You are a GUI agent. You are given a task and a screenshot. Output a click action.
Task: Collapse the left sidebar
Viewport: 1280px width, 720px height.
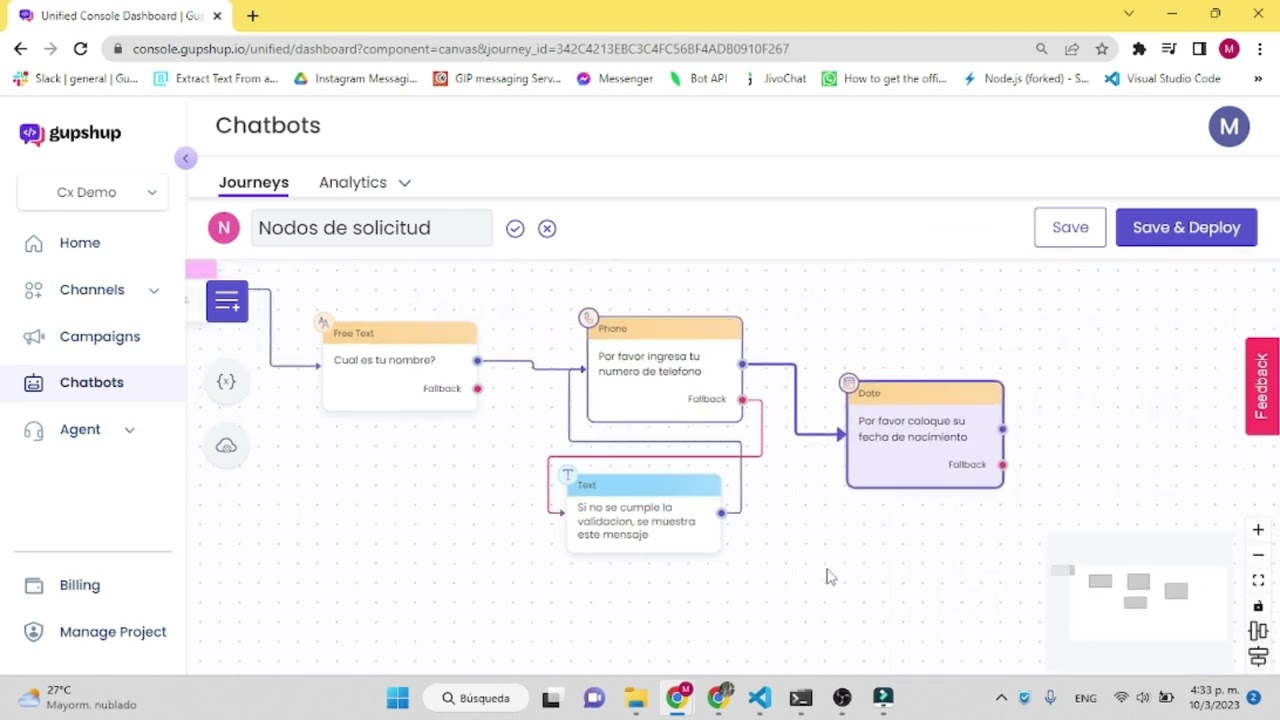click(185, 159)
